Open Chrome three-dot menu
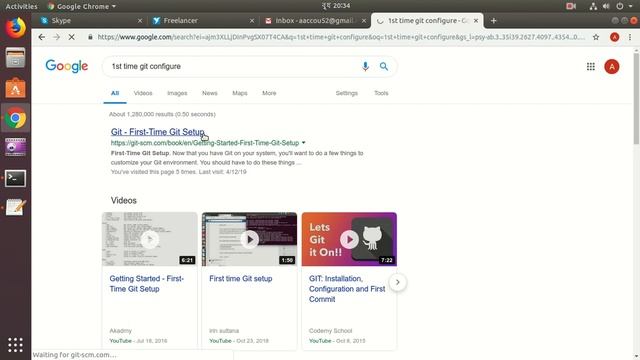The width and height of the screenshot is (640, 360). (x=630, y=37)
